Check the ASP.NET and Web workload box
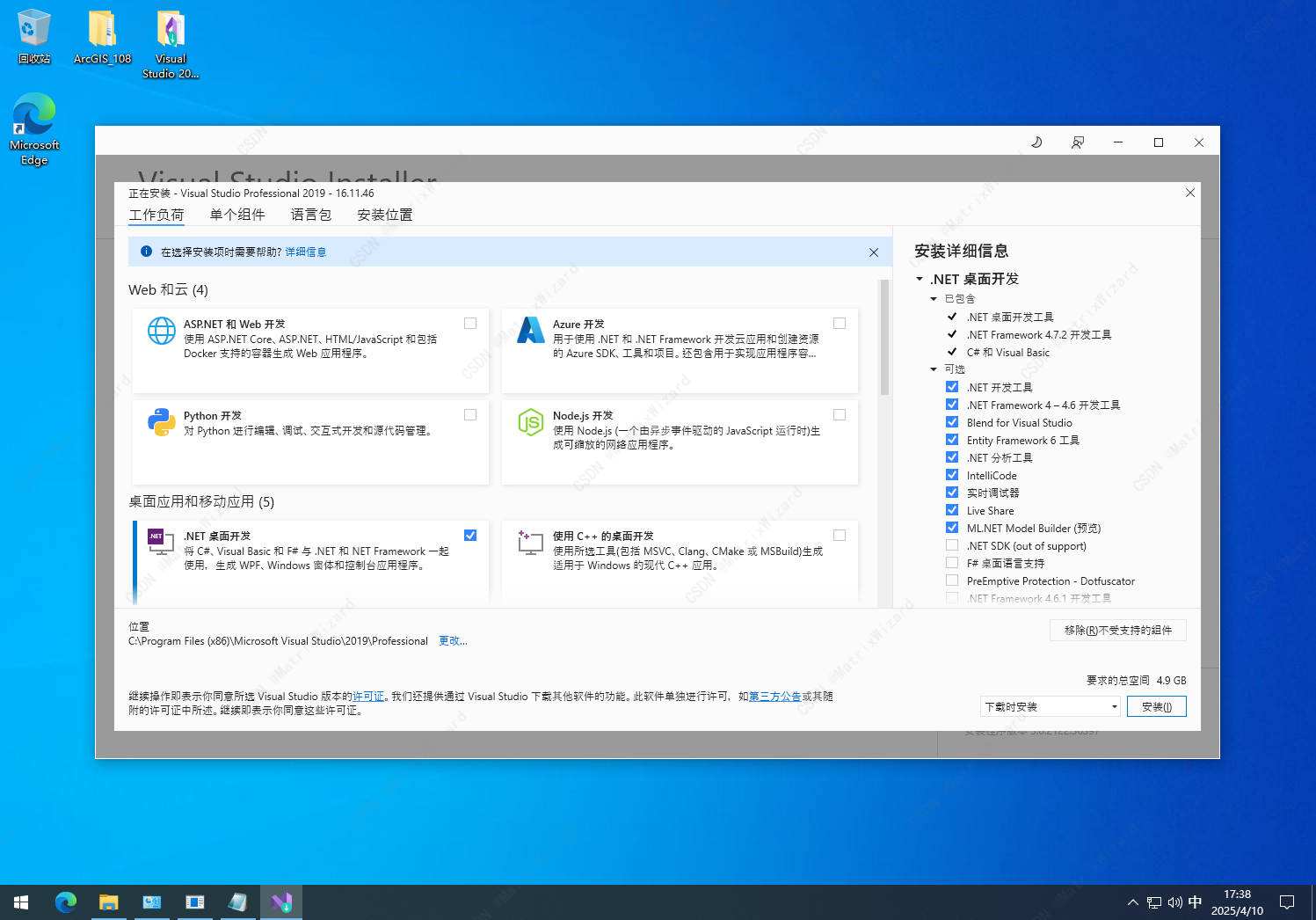 pyautogui.click(x=470, y=324)
